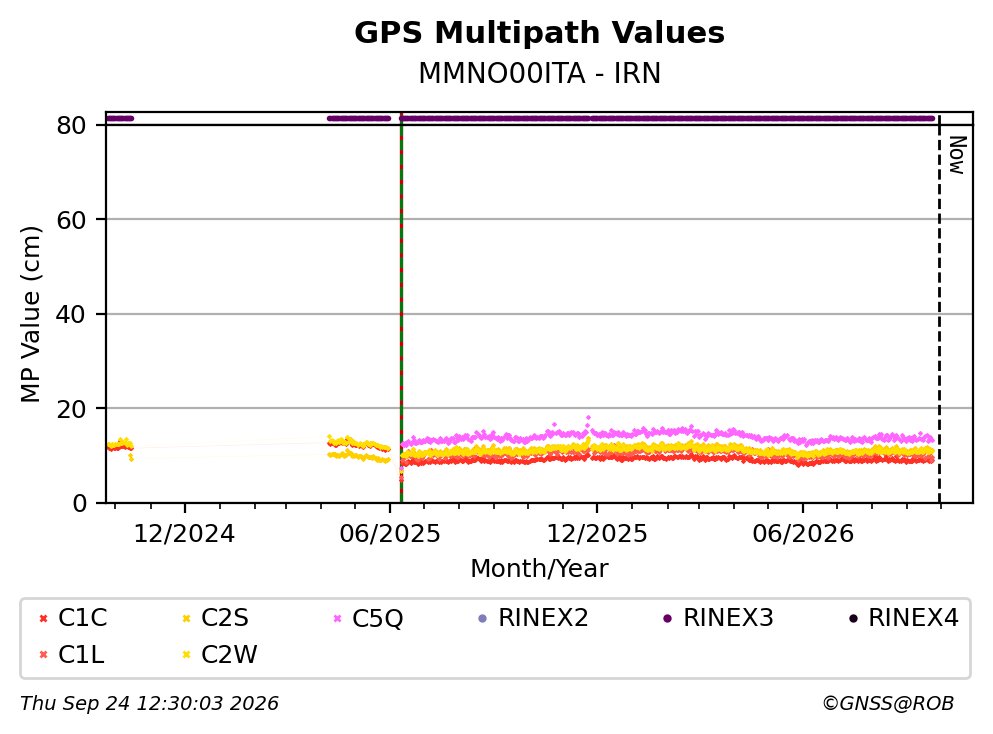Select the C1C legend label
This screenshot has width=993, height=734.
82,618
